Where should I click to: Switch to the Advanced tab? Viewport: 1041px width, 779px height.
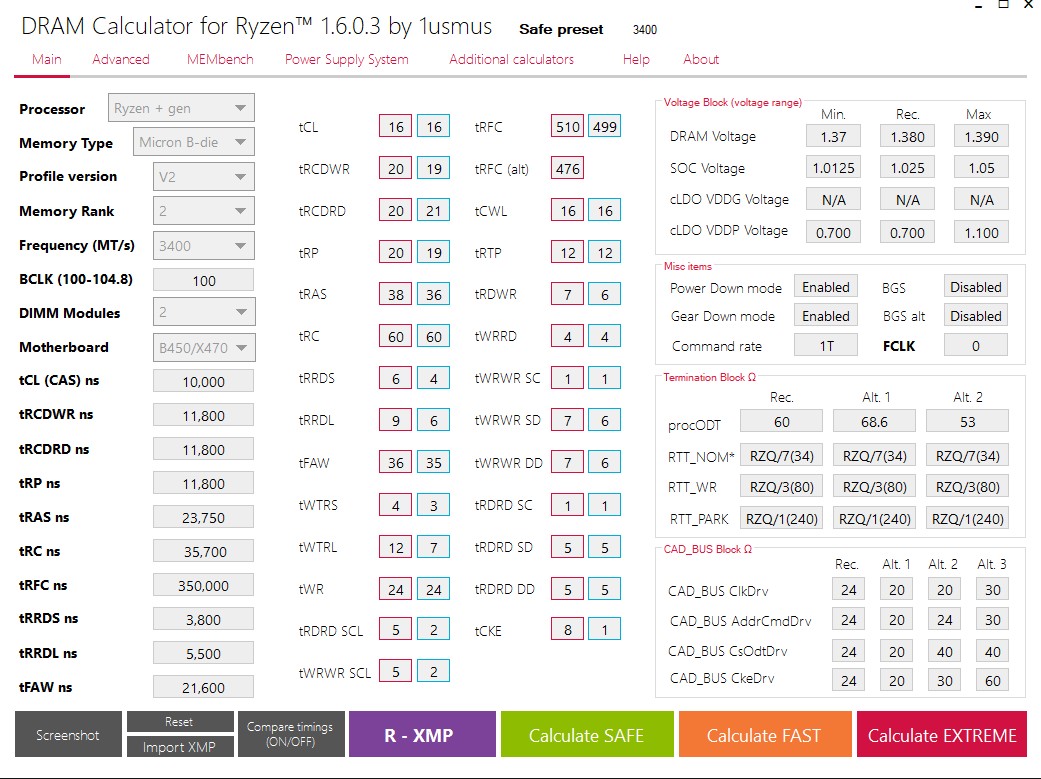(x=120, y=59)
